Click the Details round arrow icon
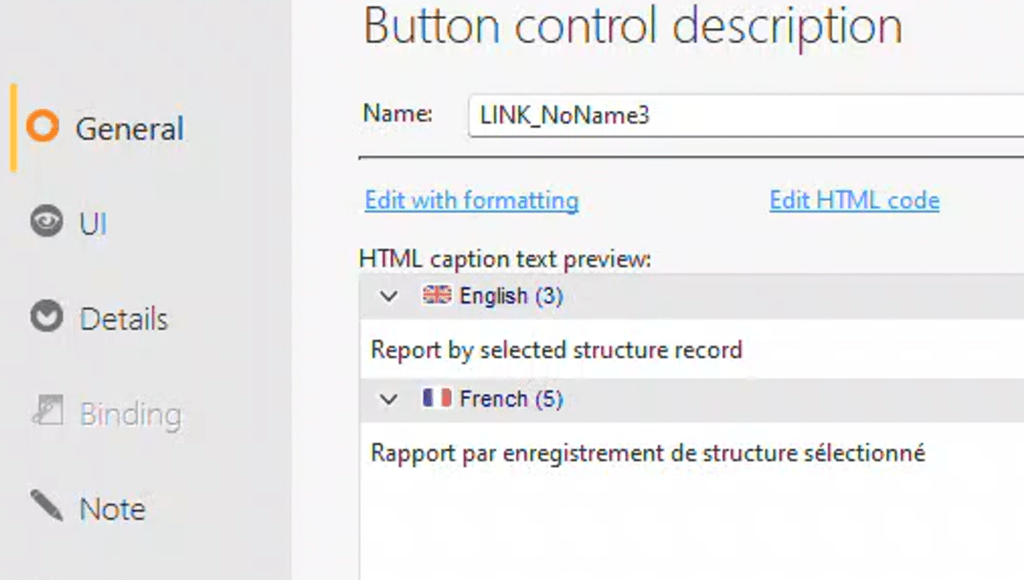The height and width of the screenshot is (580, 1024). (46, 317)
